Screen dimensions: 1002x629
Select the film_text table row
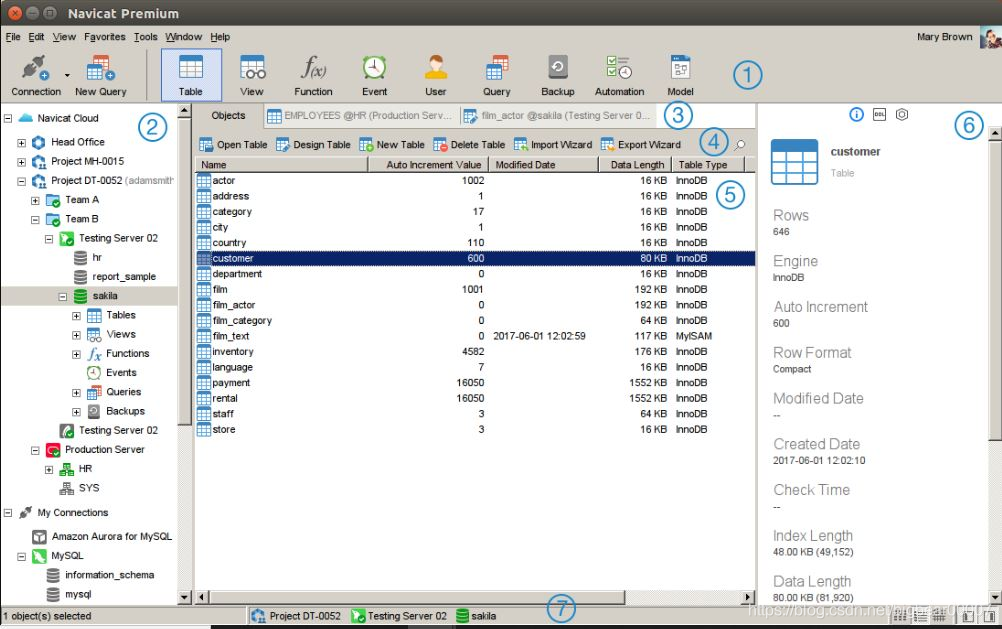[475, 336]
